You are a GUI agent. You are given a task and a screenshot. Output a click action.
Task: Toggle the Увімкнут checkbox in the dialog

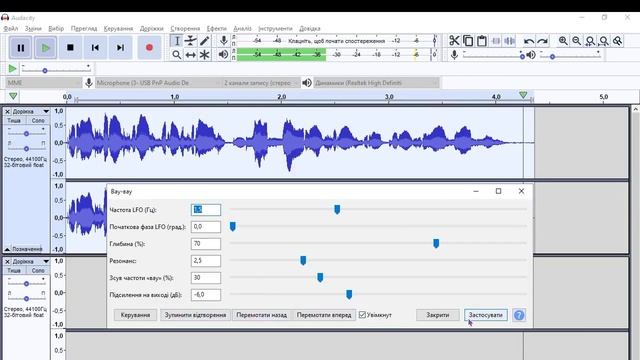point(362,315)
